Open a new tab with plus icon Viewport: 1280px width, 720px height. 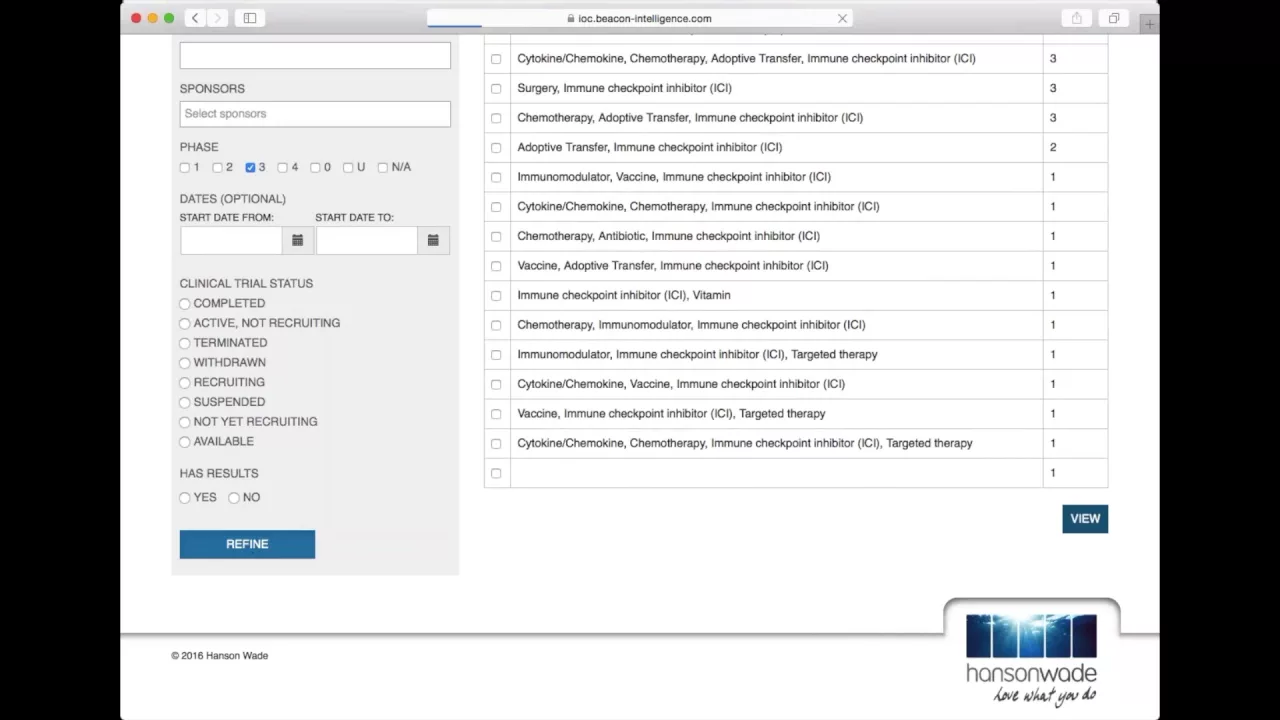[x=1149, y=24]
